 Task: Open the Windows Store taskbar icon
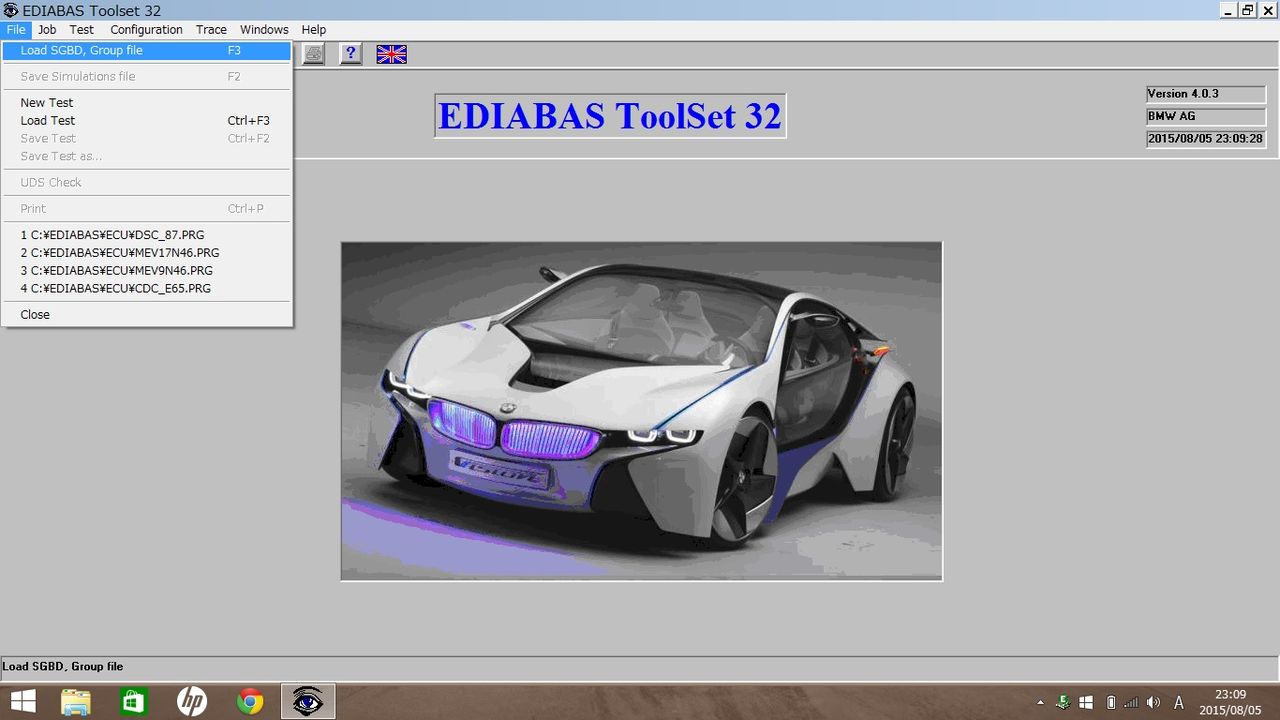coord(133,702)
